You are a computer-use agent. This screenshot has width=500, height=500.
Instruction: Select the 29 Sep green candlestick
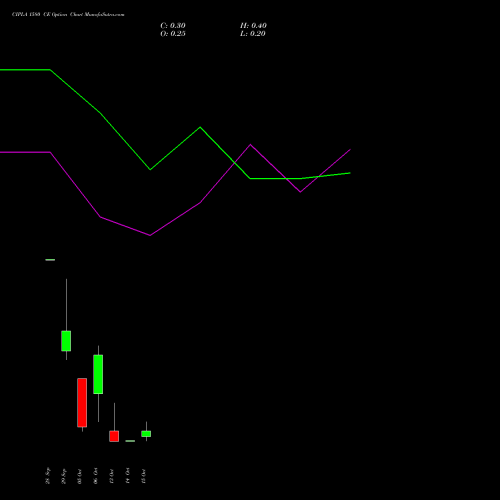click(66, 341)
